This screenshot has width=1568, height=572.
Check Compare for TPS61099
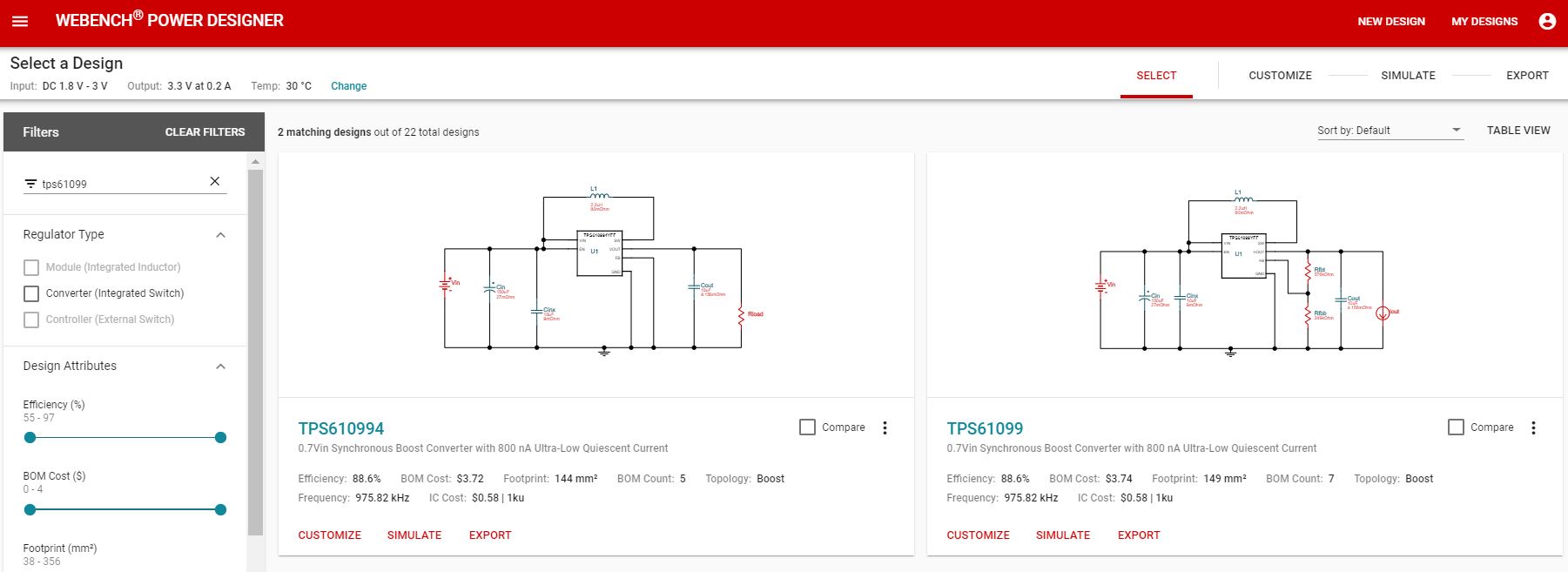point(1457,427)
